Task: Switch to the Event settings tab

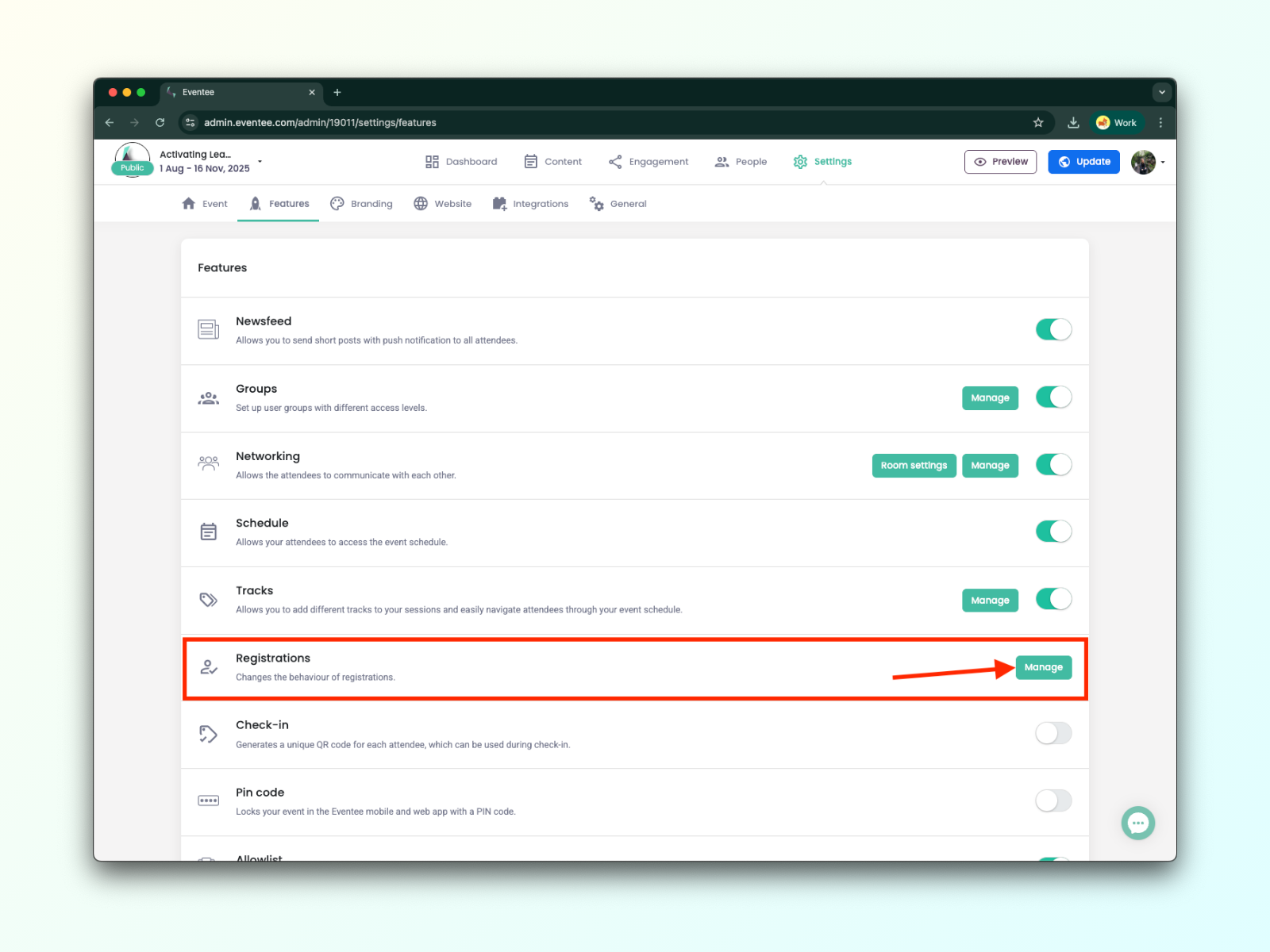Action: [x=205, y=204]
